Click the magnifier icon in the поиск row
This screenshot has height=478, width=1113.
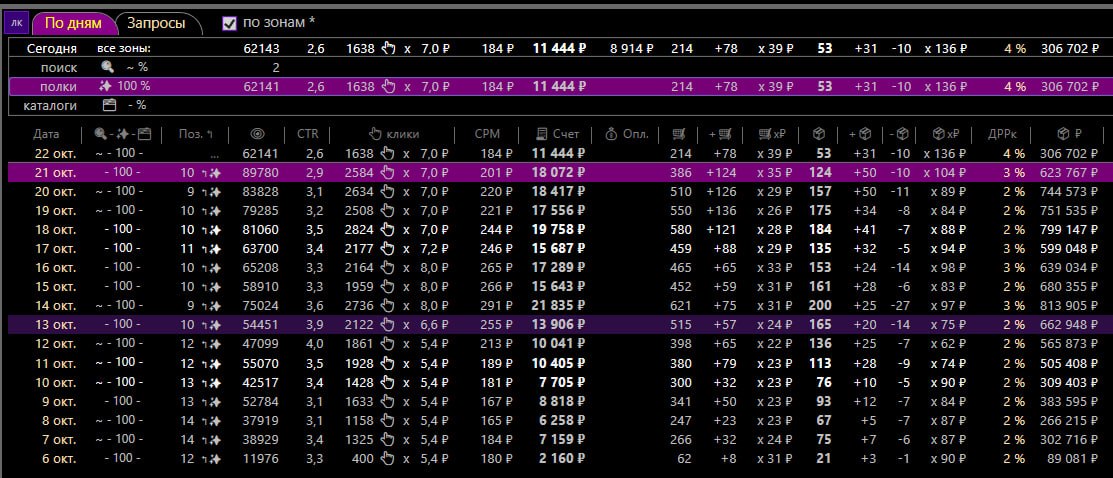coord(107,68)
